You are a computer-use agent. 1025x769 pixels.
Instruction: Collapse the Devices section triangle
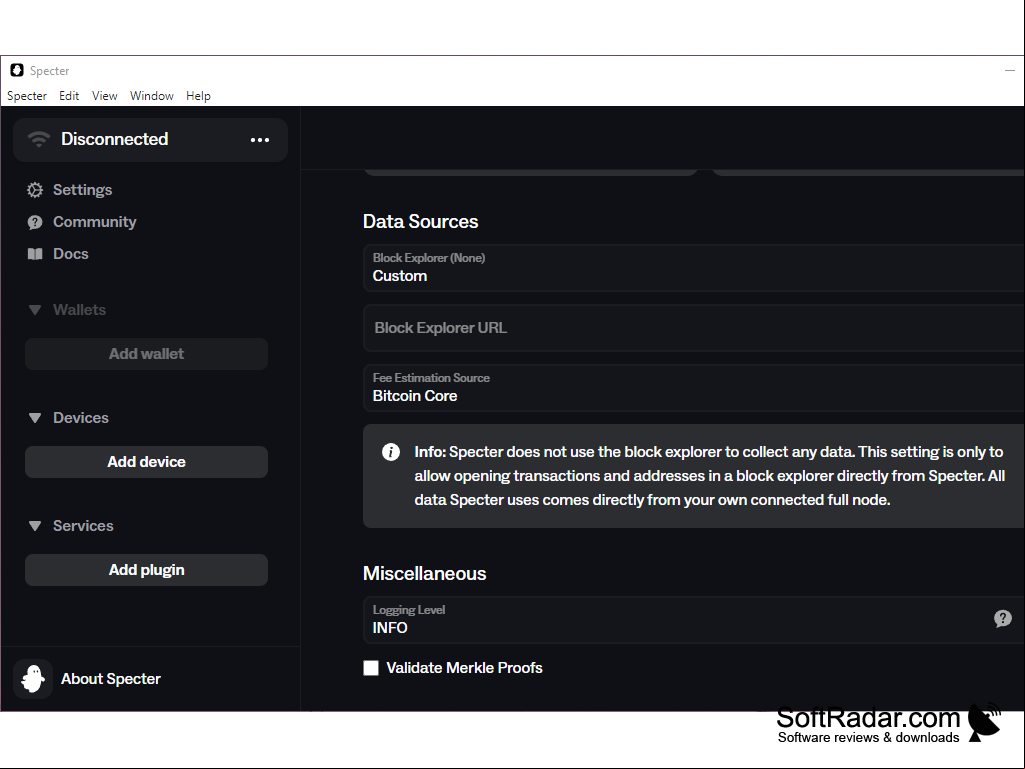[35, 418]
